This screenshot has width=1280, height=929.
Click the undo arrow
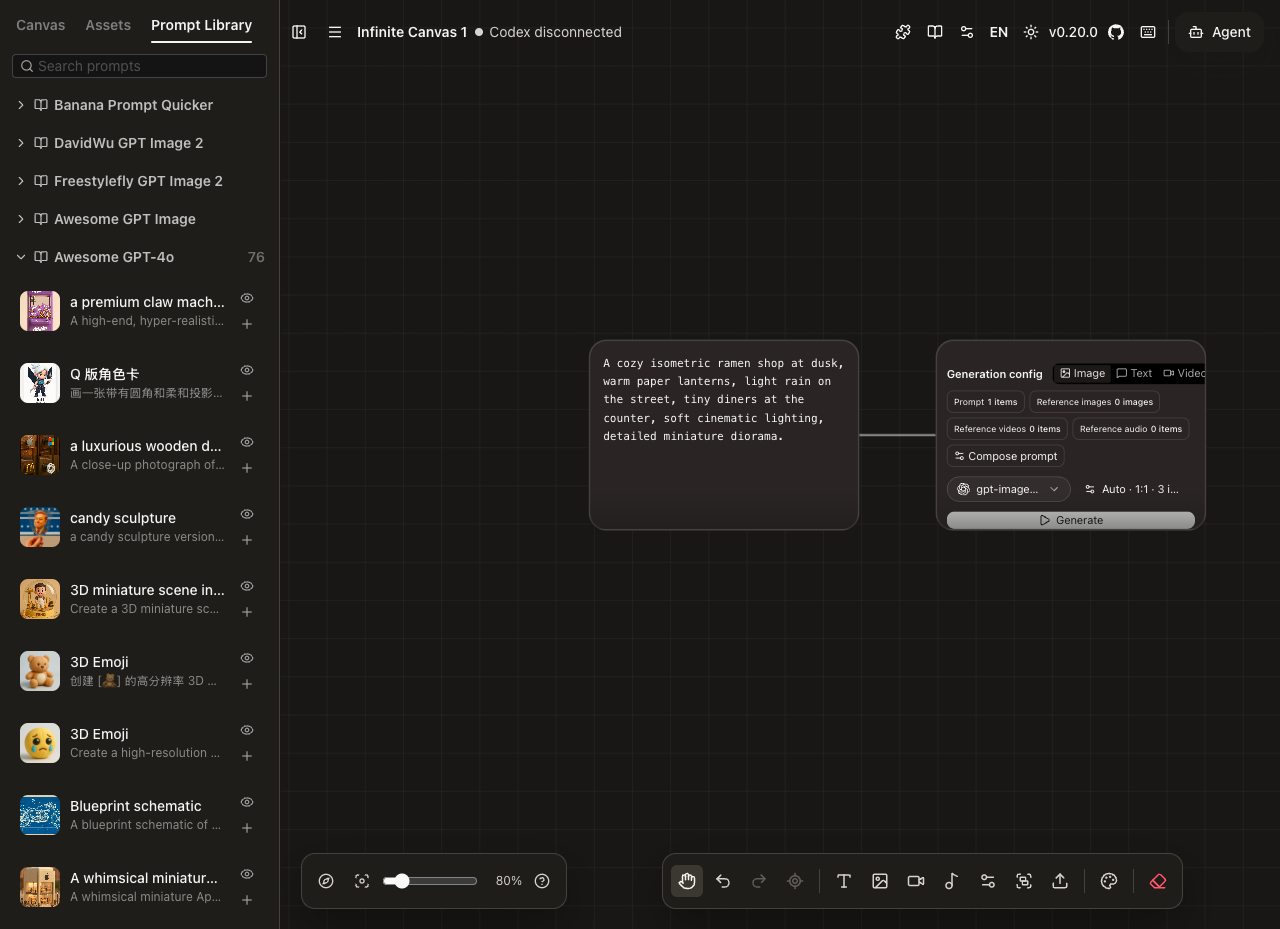coord(723,881)
